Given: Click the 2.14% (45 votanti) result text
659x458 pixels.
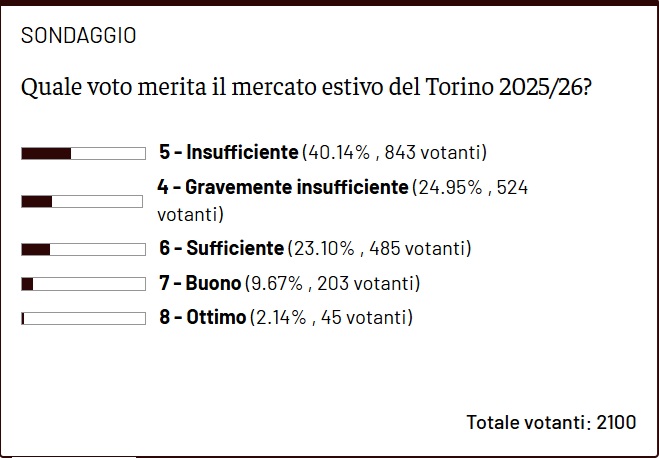Looking at the screenshot, I should click(331, 319).
